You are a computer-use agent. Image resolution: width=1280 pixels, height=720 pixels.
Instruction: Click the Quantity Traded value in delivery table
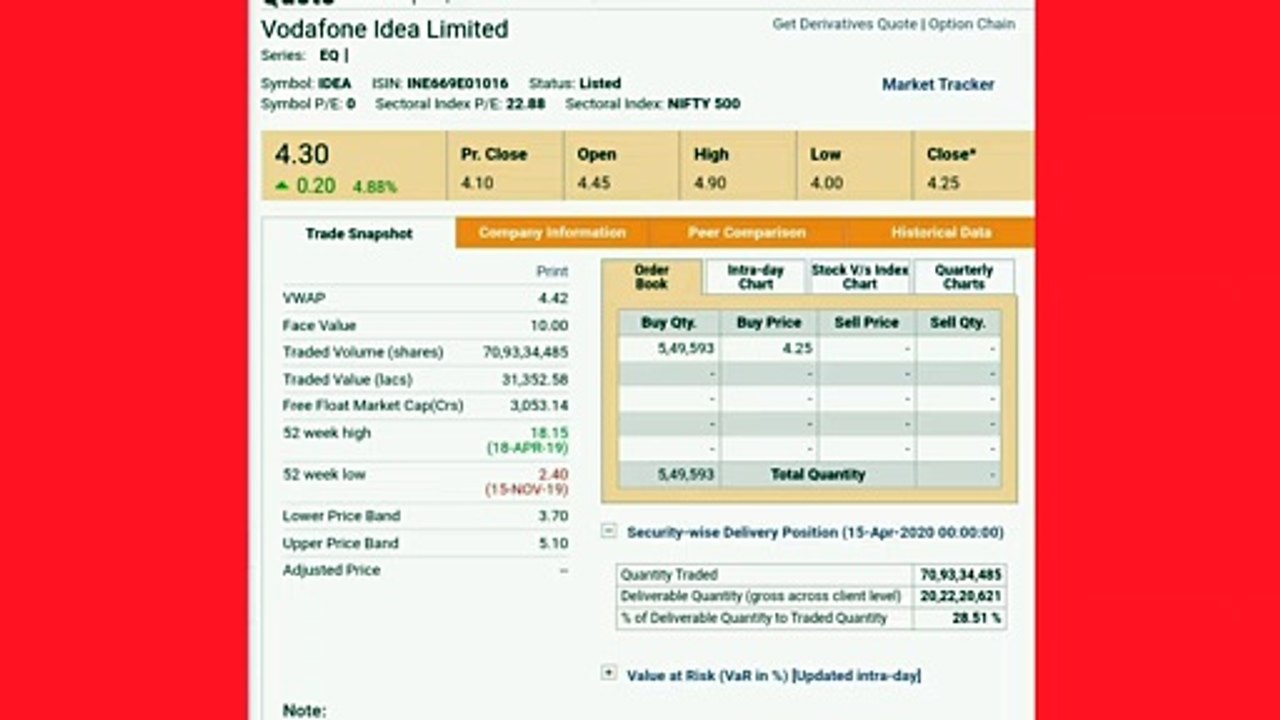point(961,574)
